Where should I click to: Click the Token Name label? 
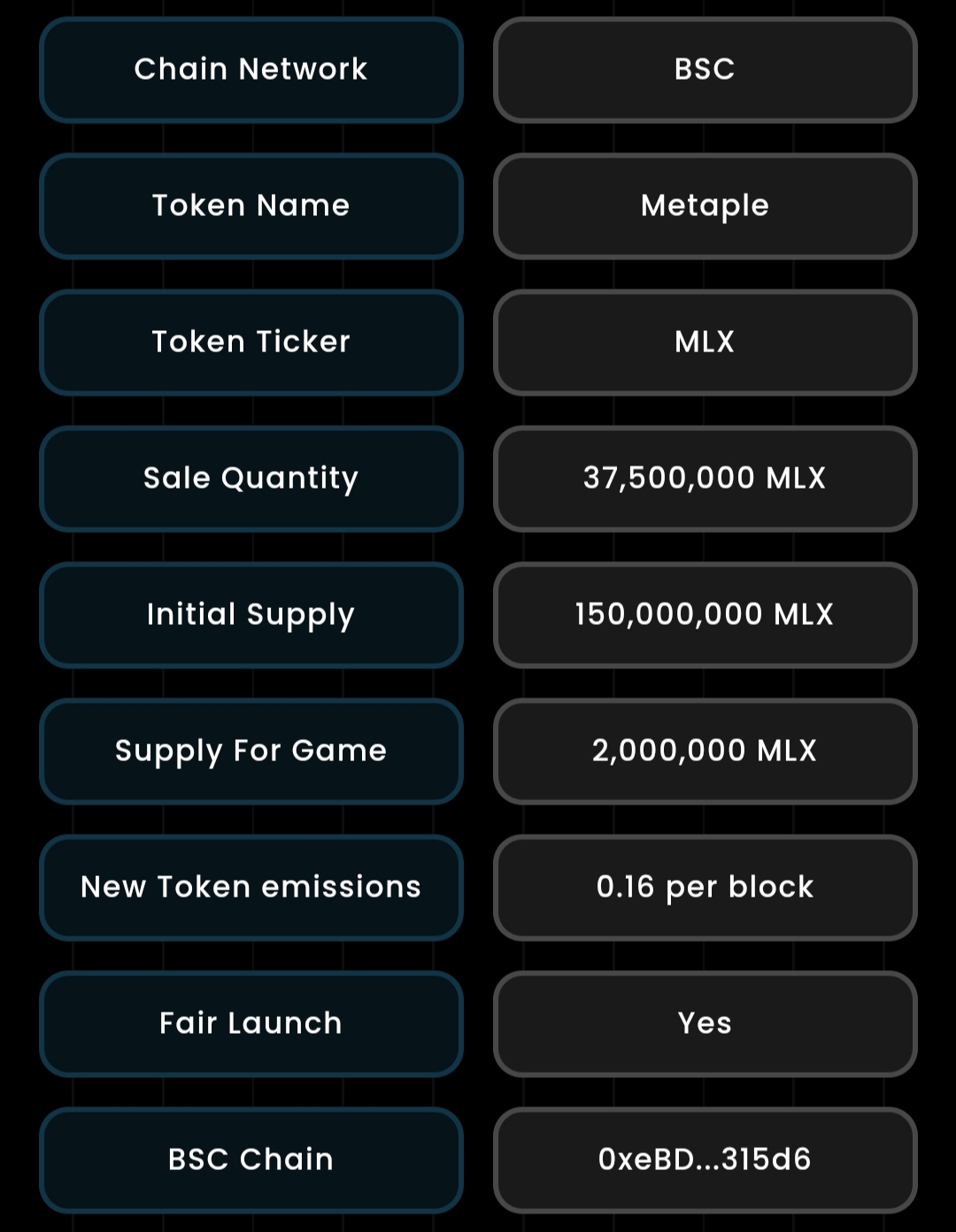coord(251,206)
